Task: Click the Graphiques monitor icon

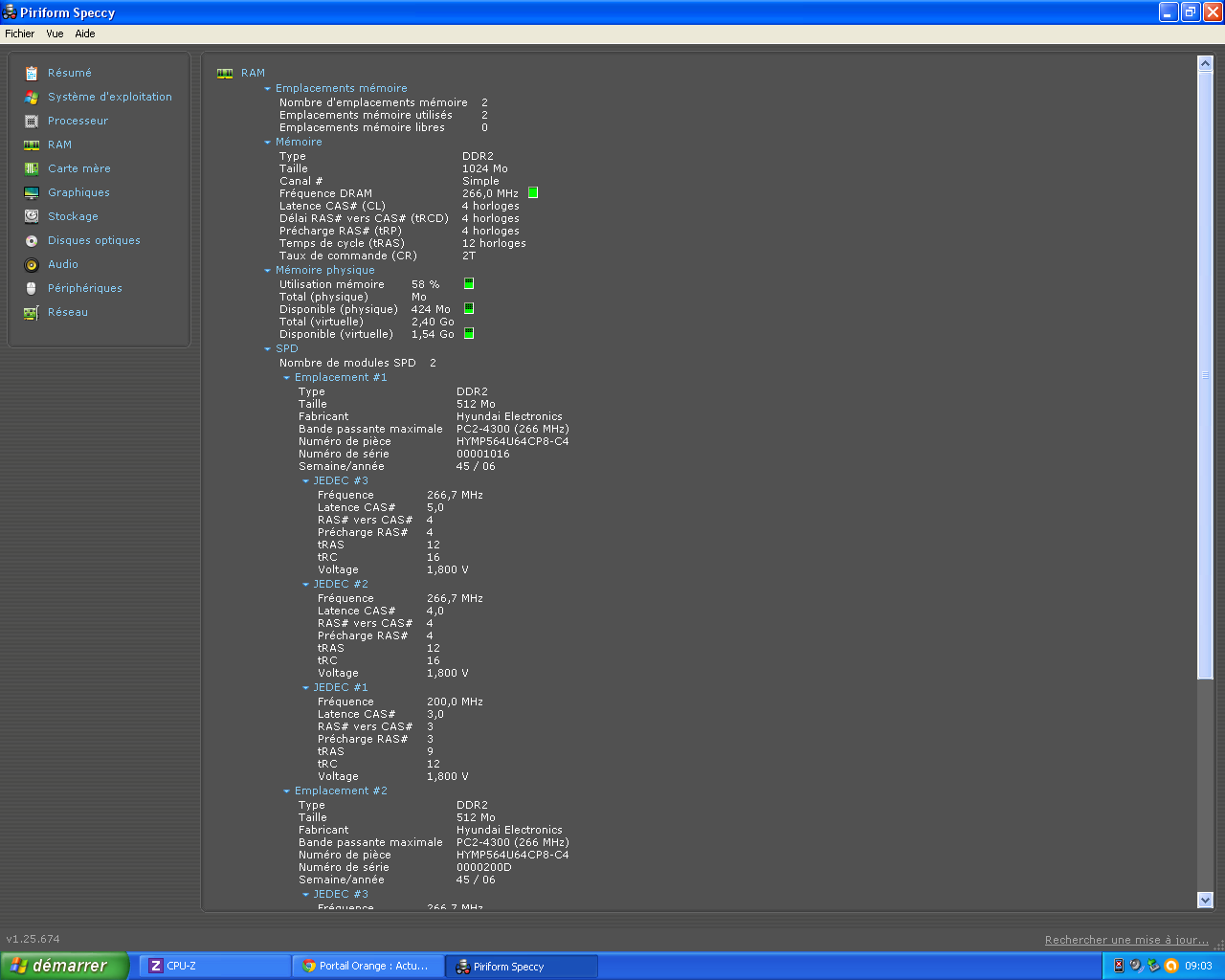Action: click(32, 192)
